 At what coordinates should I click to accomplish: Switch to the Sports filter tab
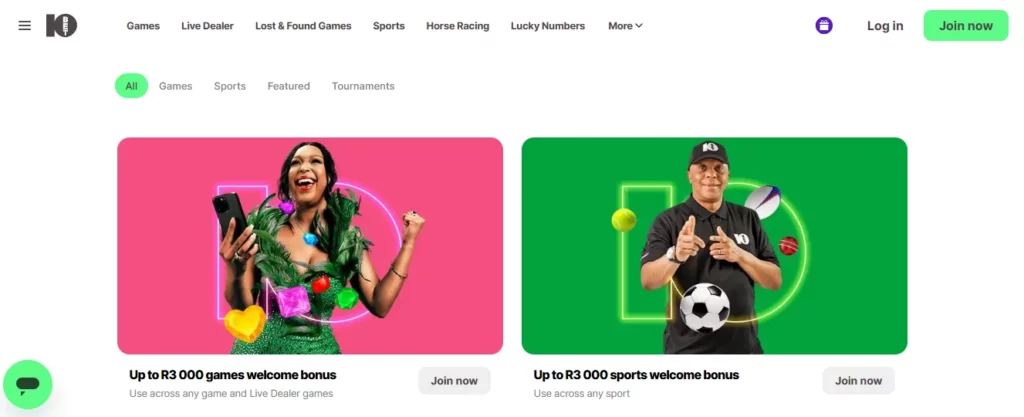230,86
